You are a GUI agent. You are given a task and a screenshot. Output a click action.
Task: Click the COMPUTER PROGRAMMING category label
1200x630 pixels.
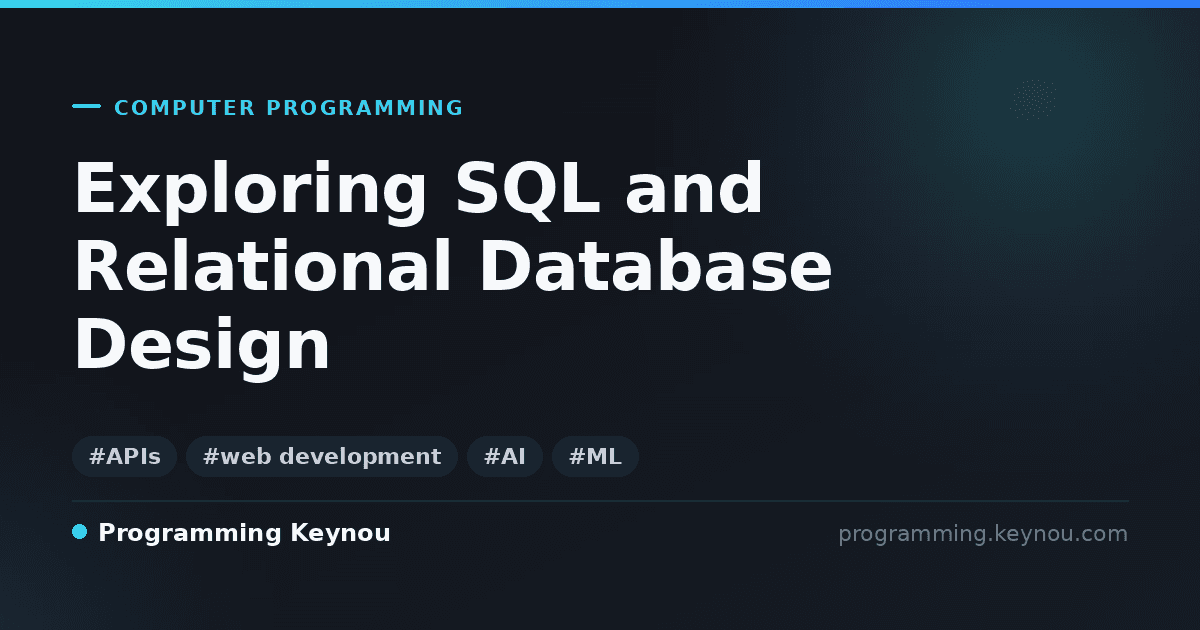click(x=289, y=108)
